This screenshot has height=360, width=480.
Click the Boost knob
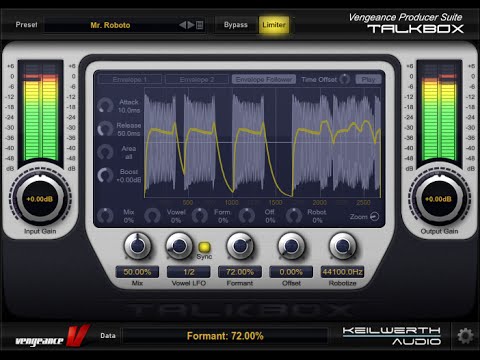(x=105, y=175)
